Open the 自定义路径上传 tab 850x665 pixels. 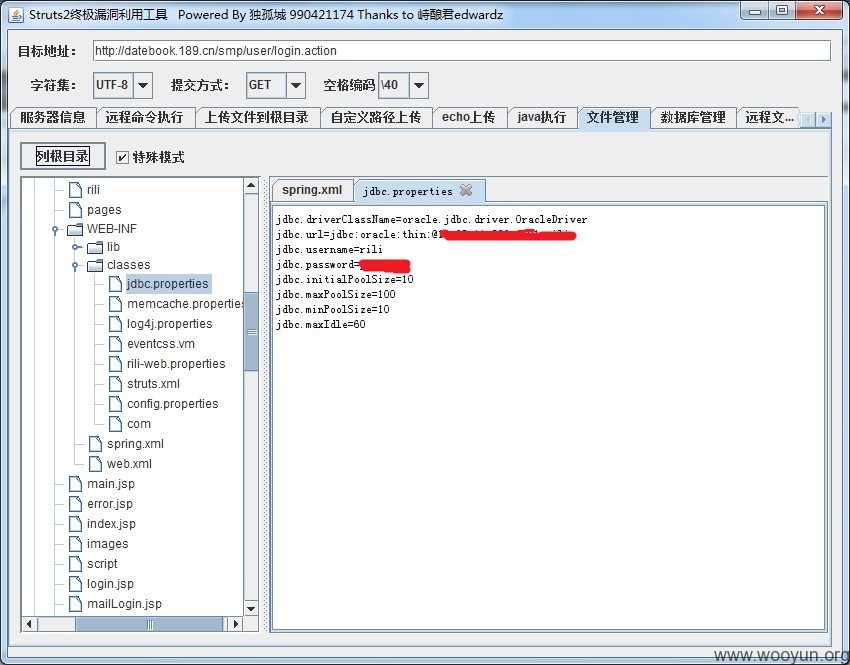click(x=376, y=118)
